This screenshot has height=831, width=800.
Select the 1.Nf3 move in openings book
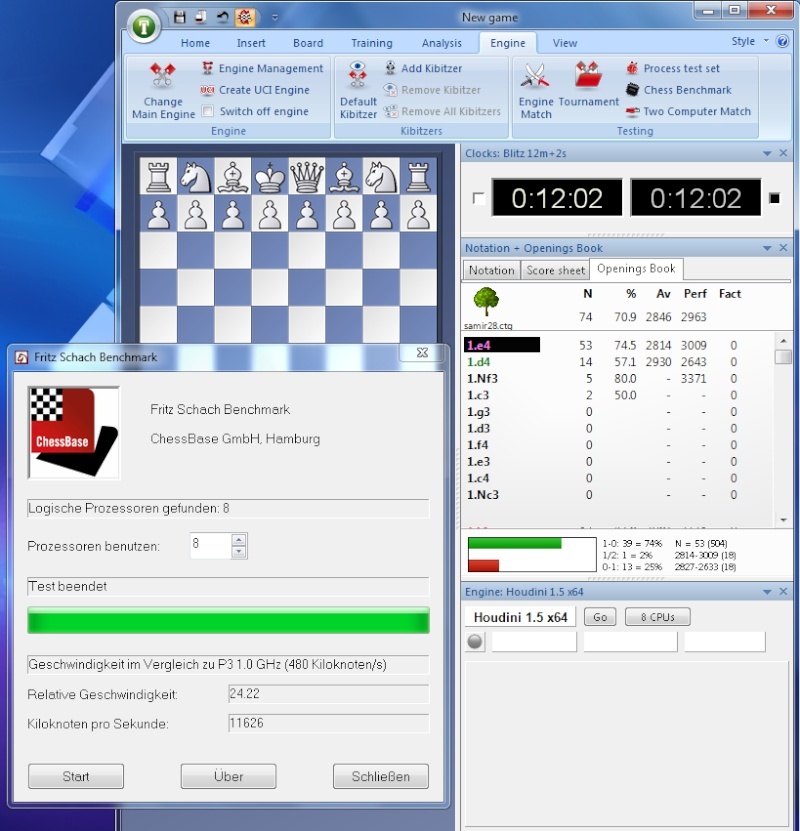point(482,378)
